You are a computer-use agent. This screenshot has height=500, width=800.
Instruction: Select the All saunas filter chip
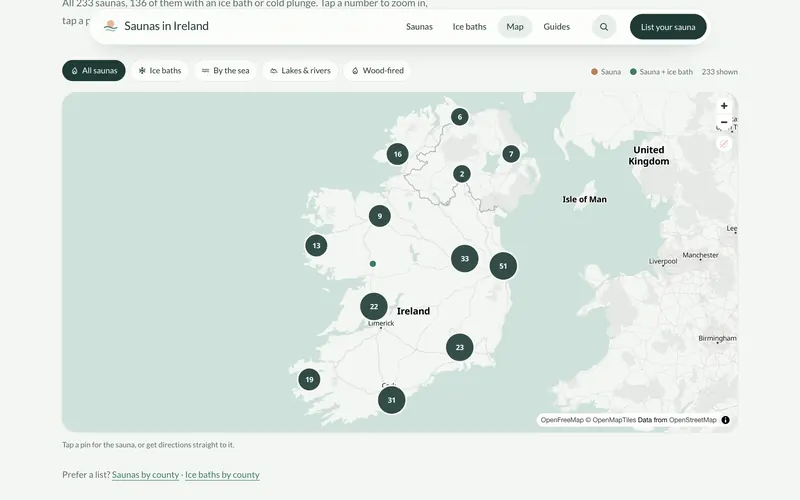(x=94, y=70)
